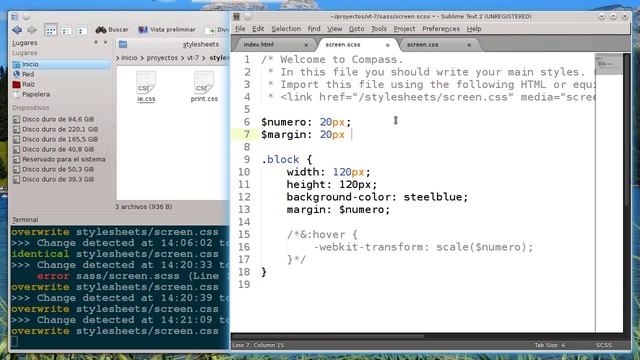Expand the arrow before inicio breadcrumb

pos(118,58)
